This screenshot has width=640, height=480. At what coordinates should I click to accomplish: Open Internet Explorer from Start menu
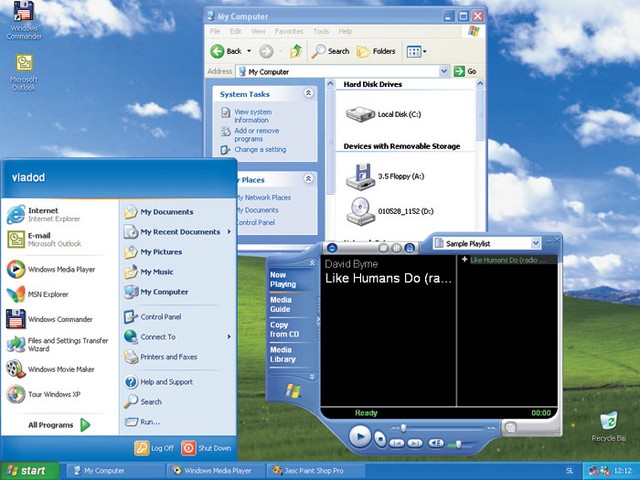point(44,215)
